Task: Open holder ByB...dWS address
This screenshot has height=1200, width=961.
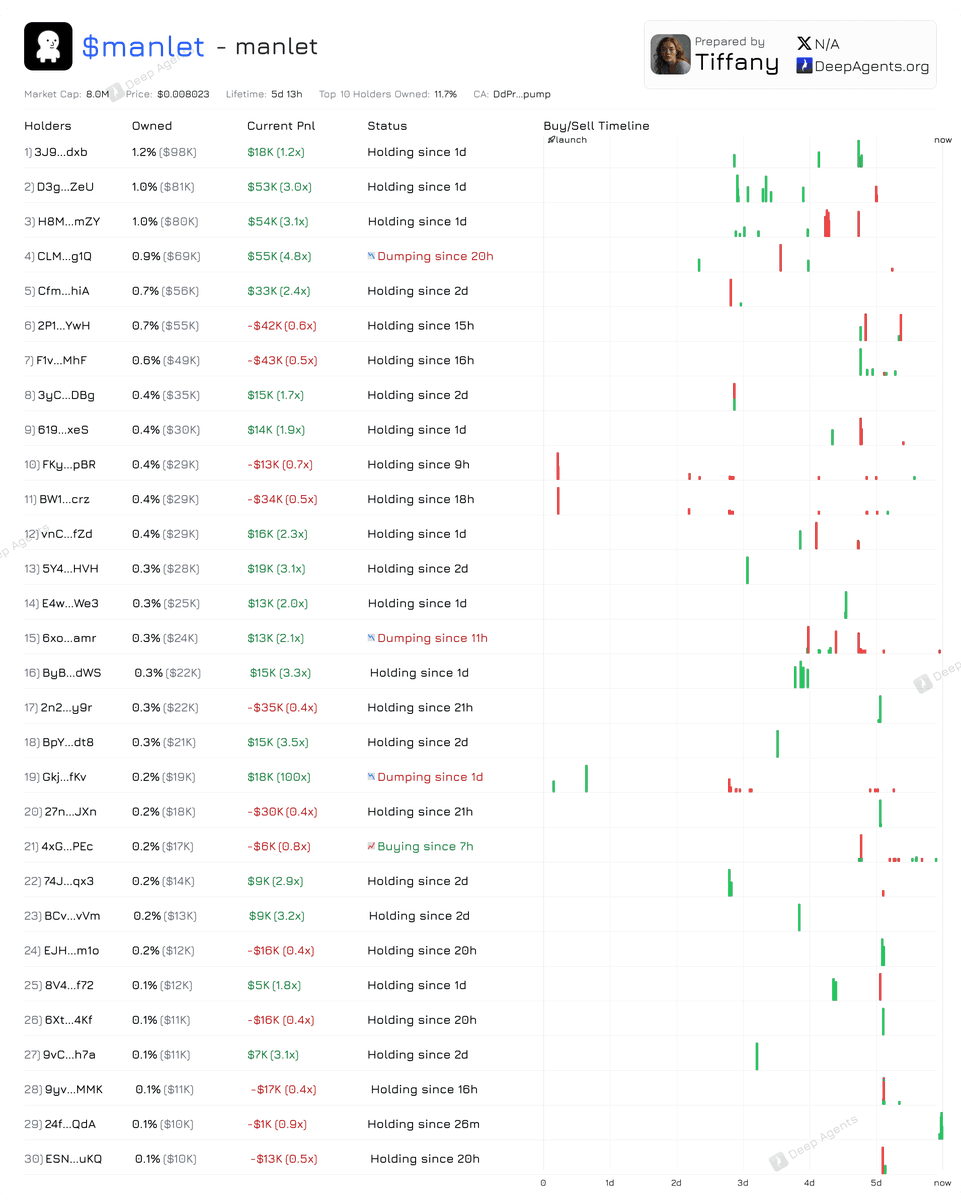Action: coord(72,673)
